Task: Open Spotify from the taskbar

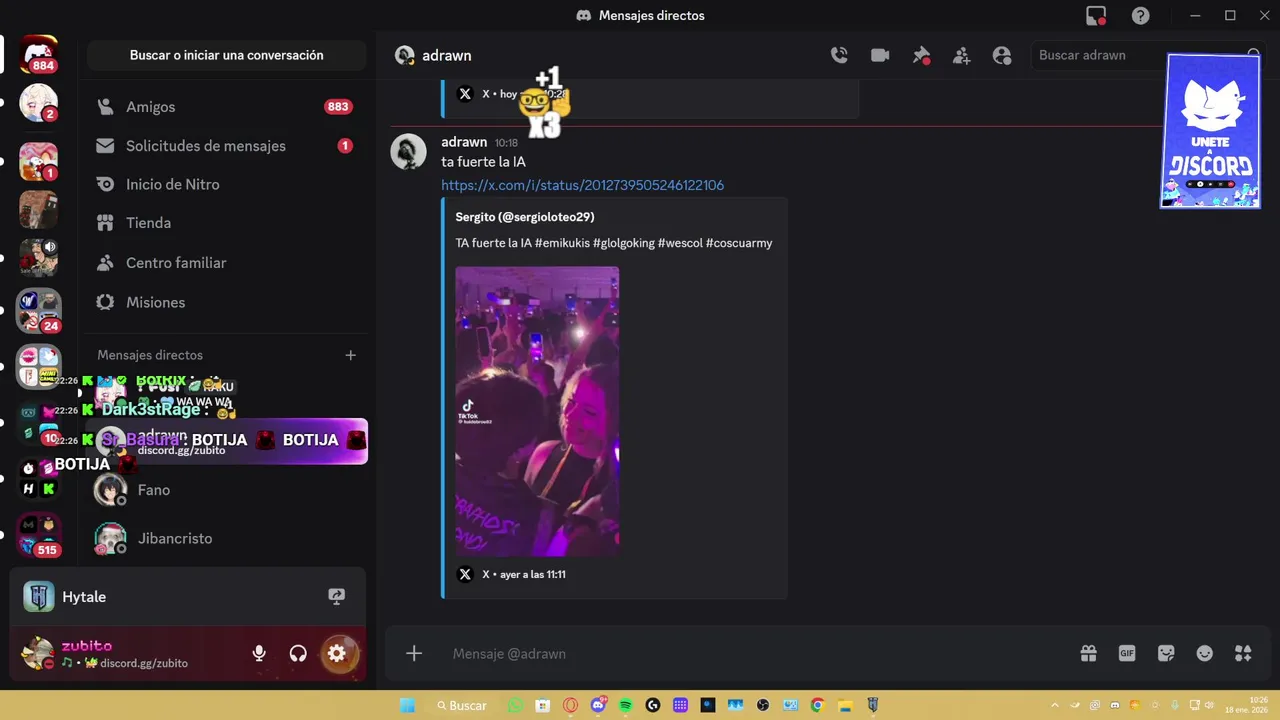Action: (x=626, y=705)
